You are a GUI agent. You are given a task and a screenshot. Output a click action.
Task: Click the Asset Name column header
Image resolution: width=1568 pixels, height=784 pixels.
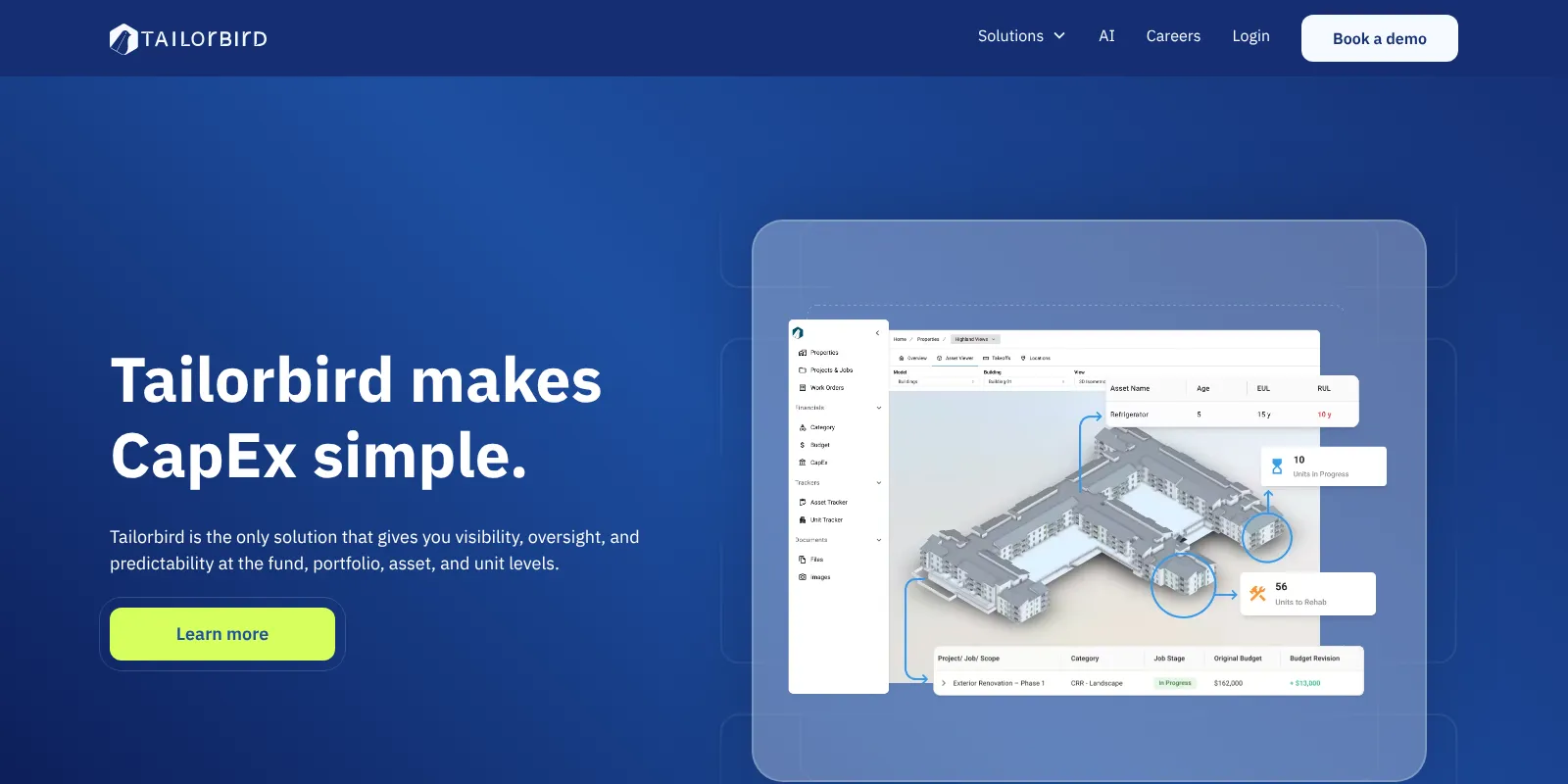click(x=1130, y=389)
